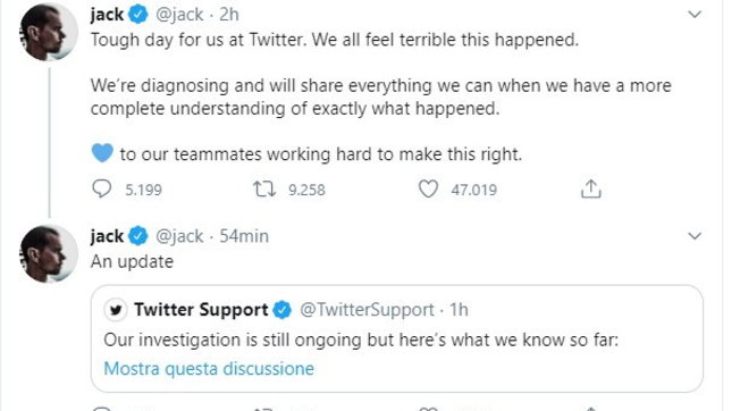
Task: Open the first tweet's options chevron menu
Action: (x=696, y=15)
